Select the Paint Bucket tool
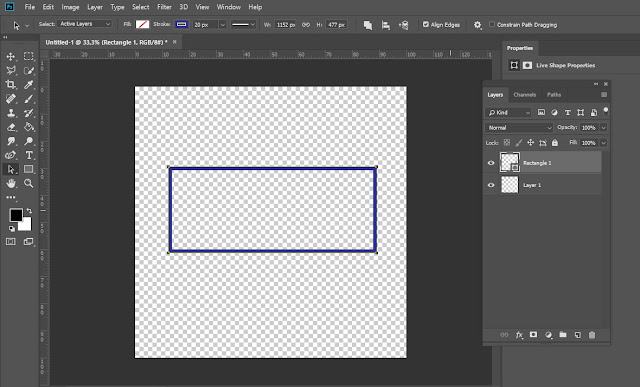The image size is (640, 387). (x=28, y=127)
